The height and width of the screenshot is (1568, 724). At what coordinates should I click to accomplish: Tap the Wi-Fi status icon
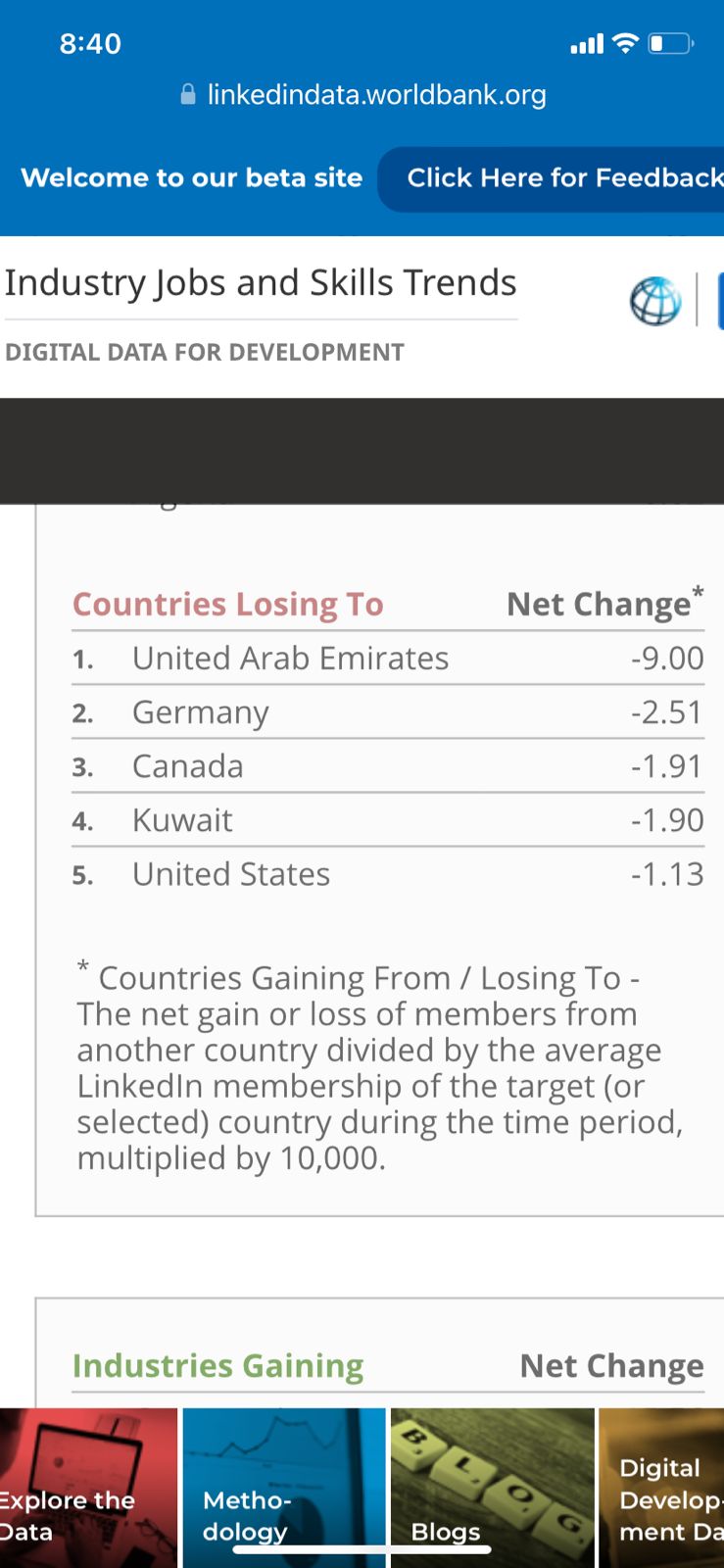pyautogui.click(x=624, y=43)
